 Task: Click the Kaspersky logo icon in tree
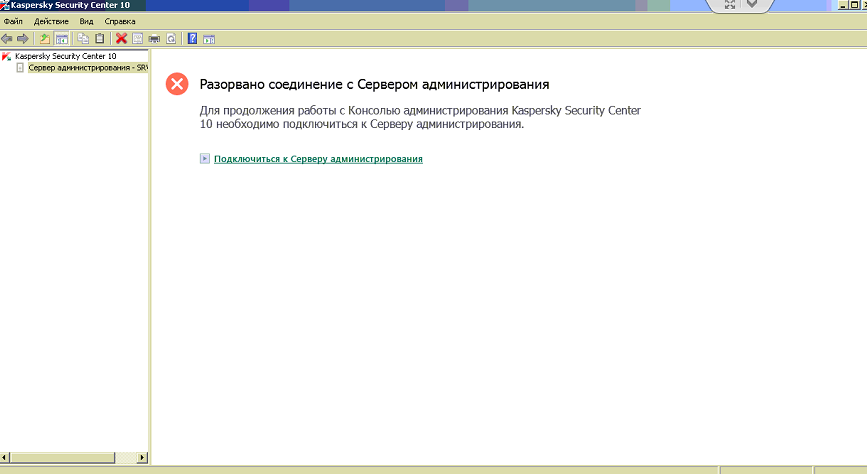coord(6,56)
